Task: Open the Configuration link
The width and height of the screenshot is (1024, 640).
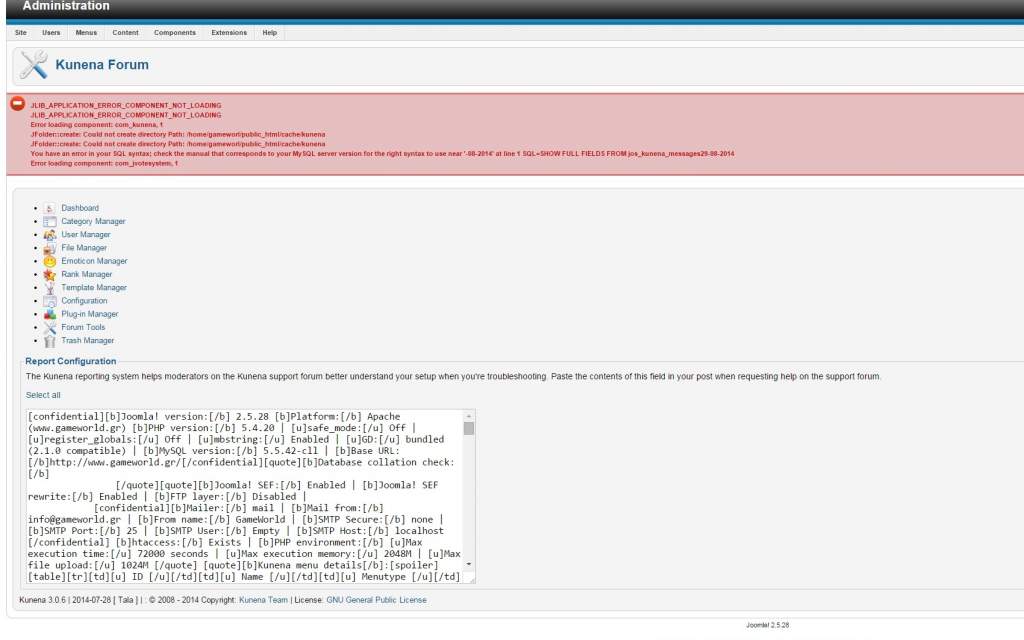Action: 84,301
